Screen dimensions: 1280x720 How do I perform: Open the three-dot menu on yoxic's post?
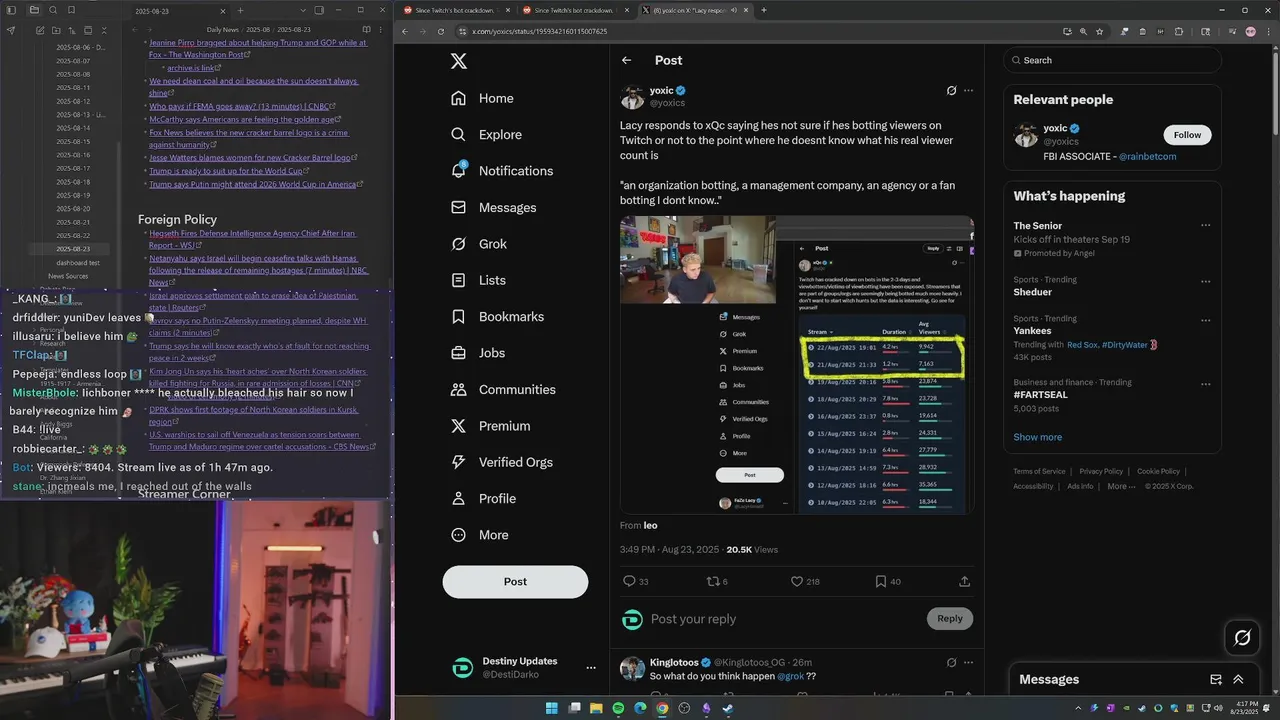point(968,91)
